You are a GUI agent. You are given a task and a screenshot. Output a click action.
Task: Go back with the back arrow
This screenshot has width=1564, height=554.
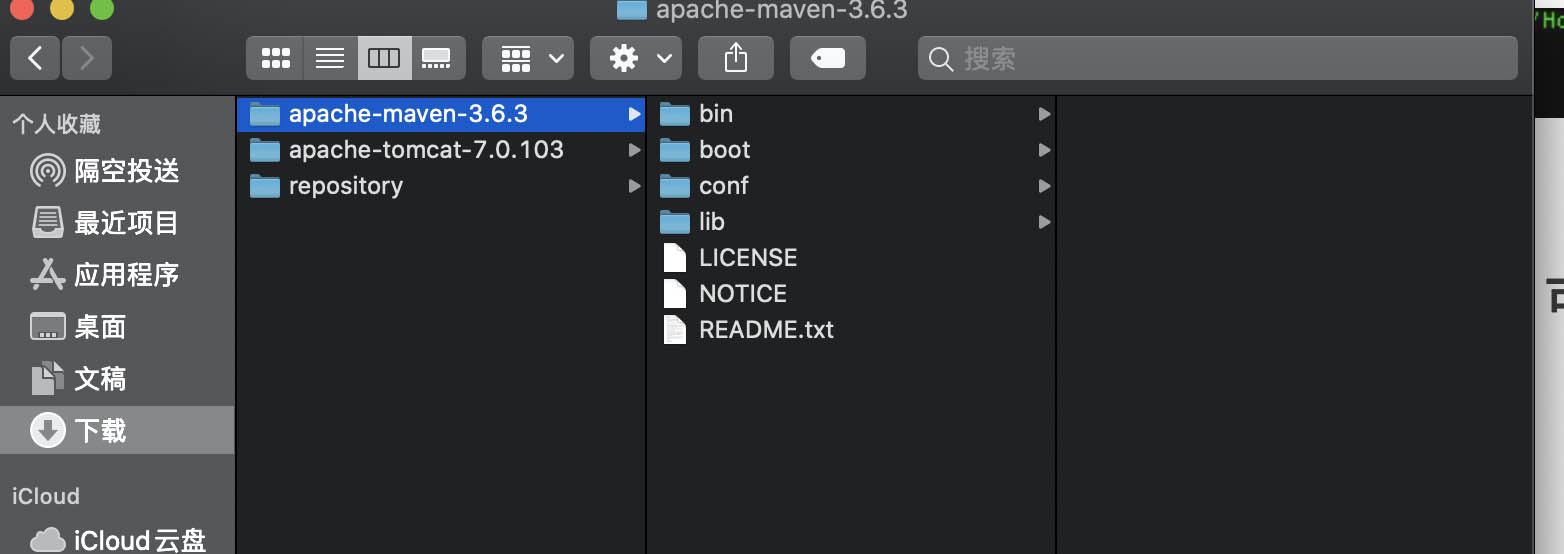coord(36,59)
